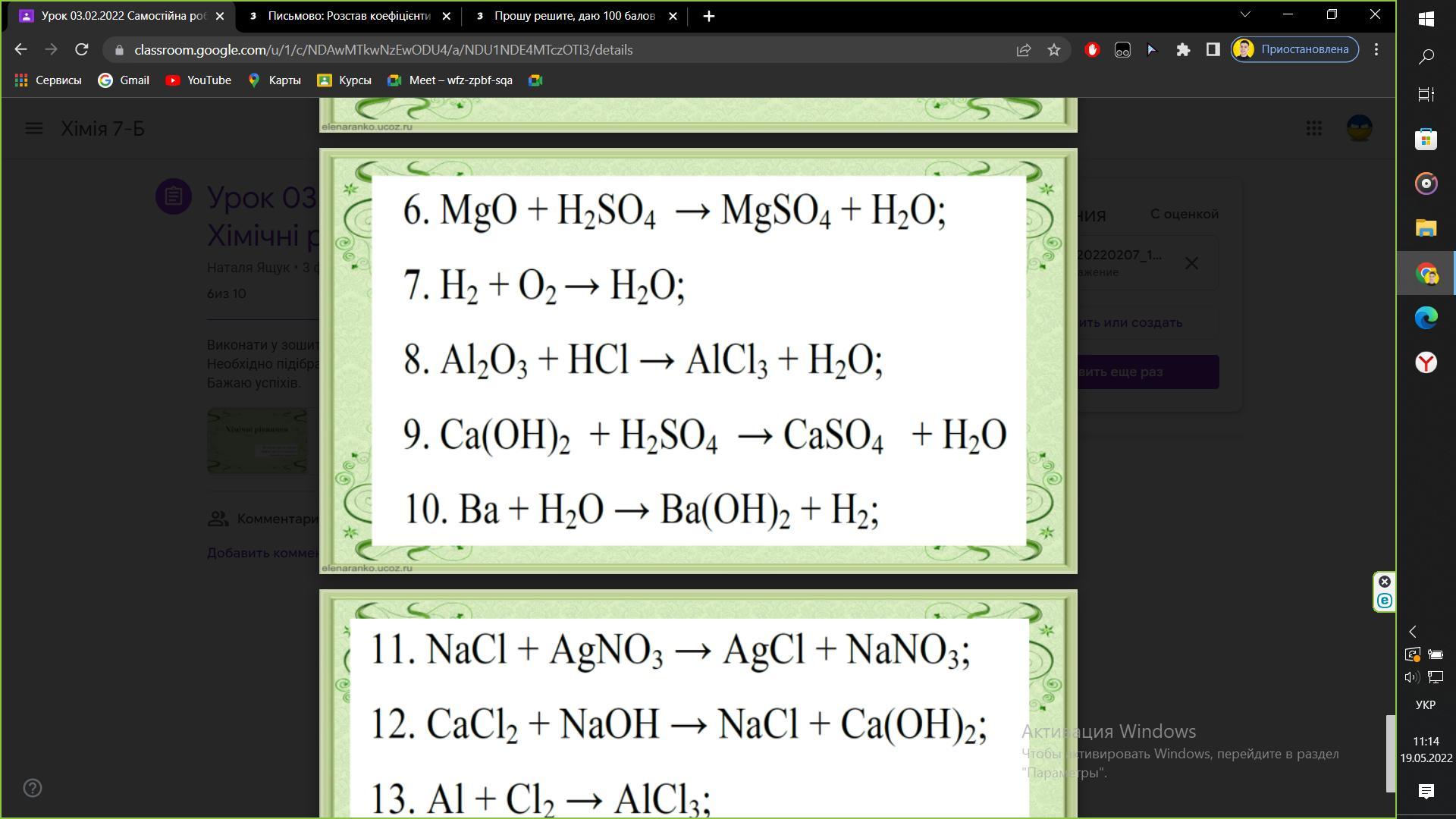This screenshot has height=819, width=1456.
Task: Open Classroom main hamburger menu
Action: 34,128
